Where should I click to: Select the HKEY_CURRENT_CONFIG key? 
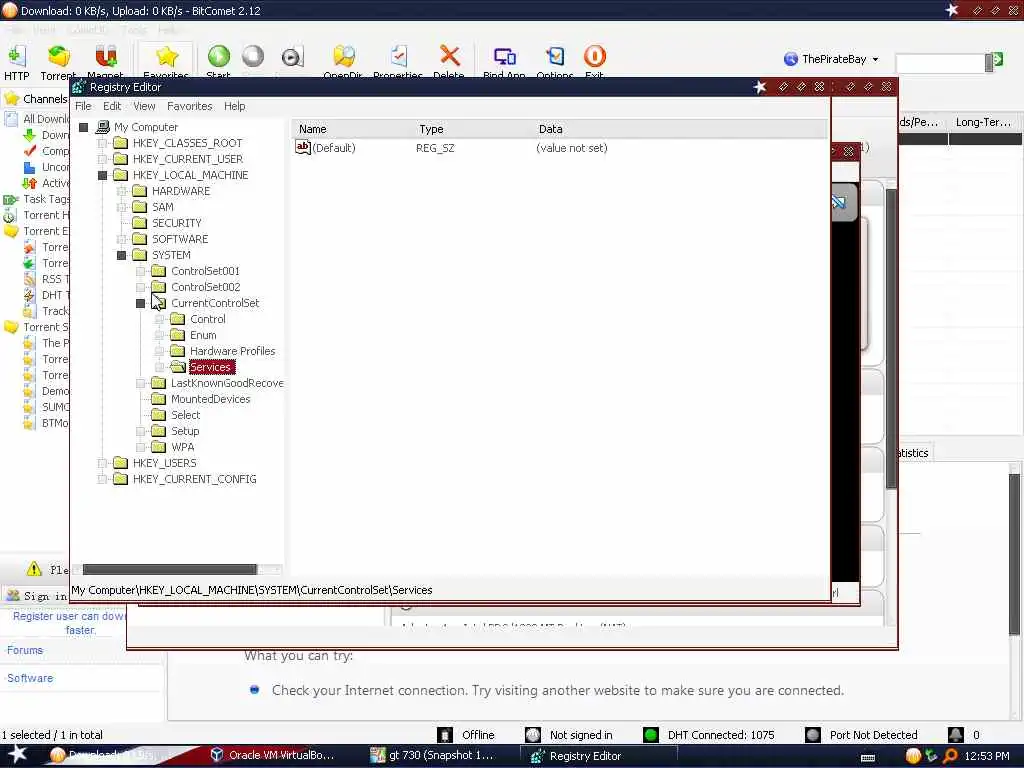click(194, 479)
